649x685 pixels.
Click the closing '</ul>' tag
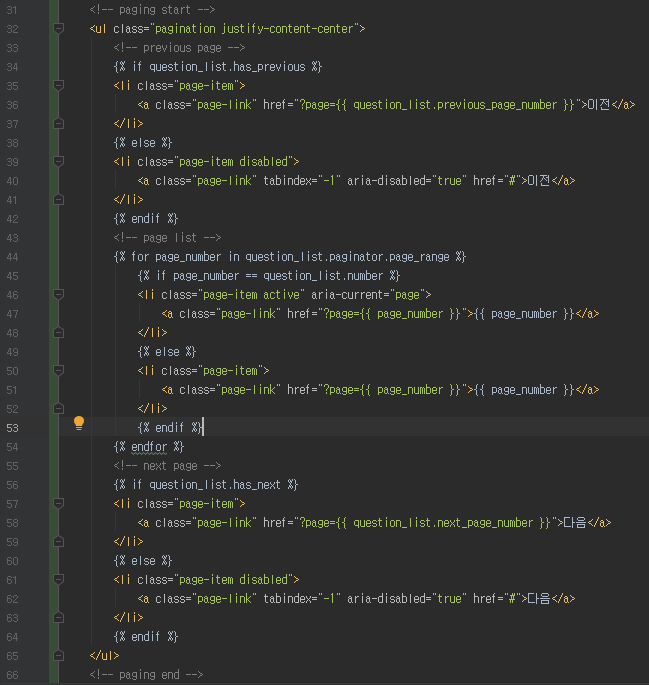pyautogui.click(x=104, y=656)
